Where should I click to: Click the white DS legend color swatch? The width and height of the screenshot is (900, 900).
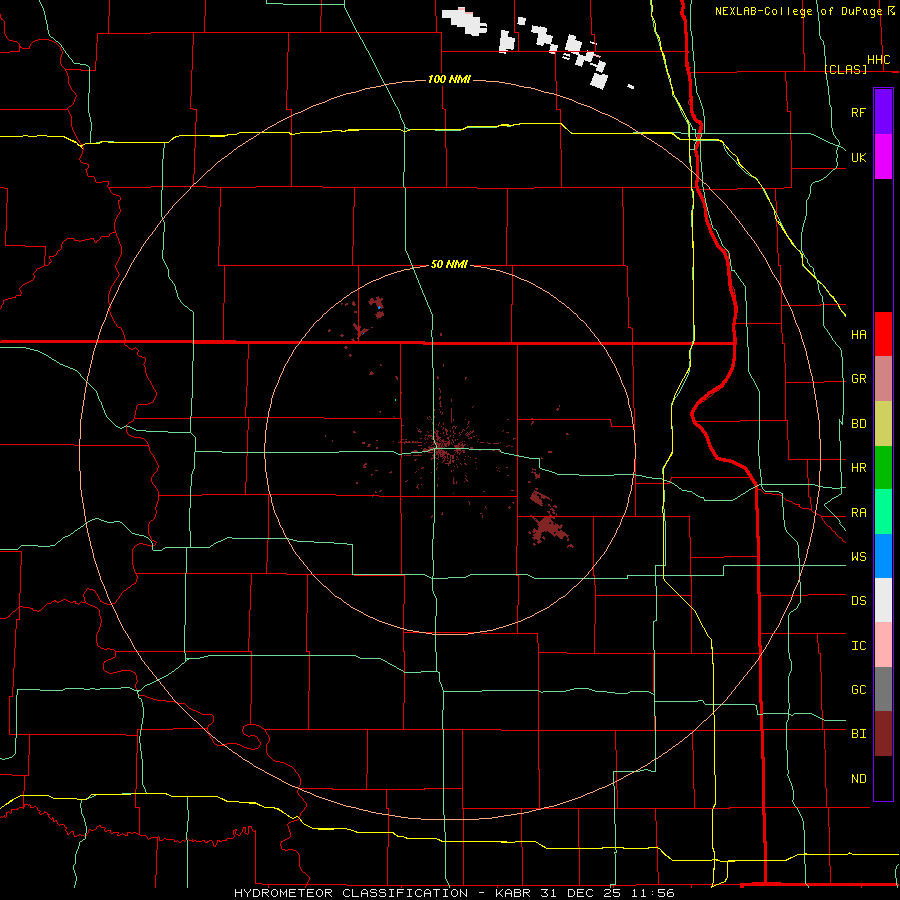[883, 600]
